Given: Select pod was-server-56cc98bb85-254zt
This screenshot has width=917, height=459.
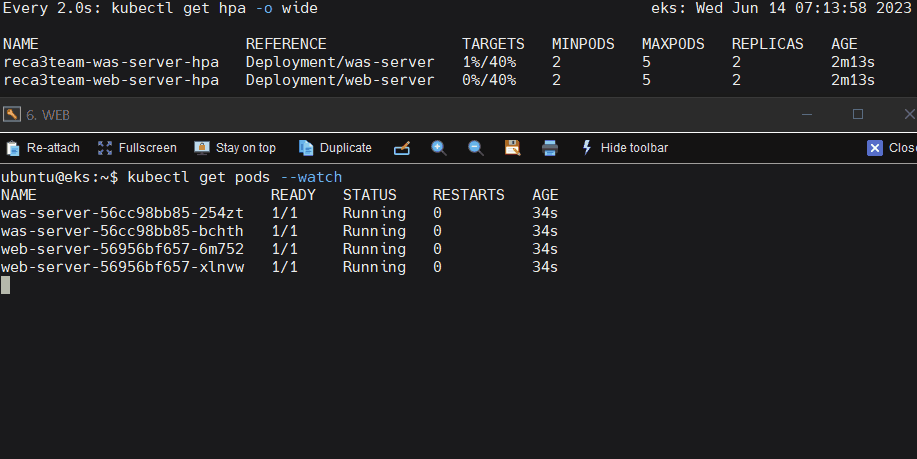Looking at the screenshot, I should [122, 213].
